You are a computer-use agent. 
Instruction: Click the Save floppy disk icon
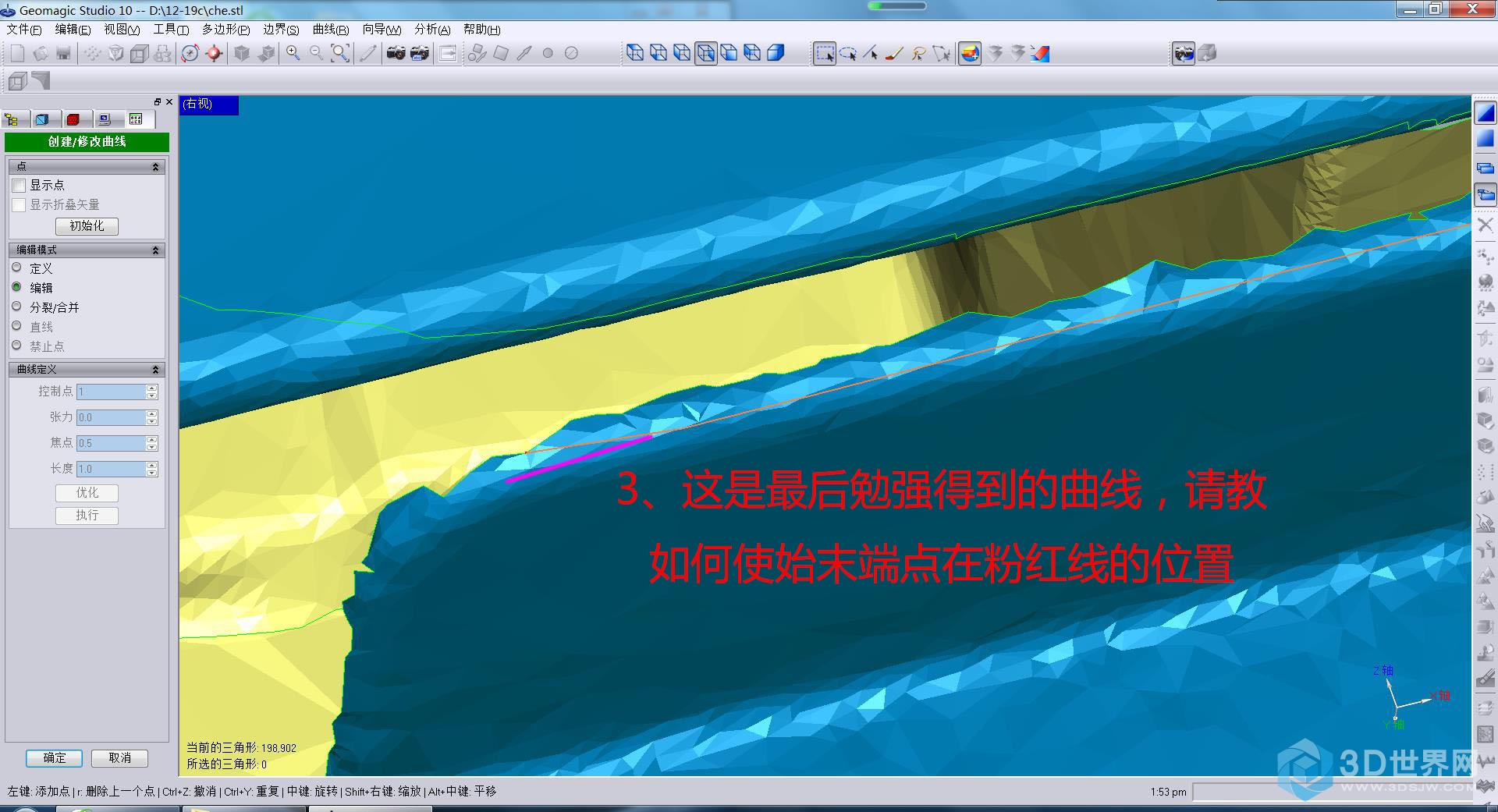point(64,53)
